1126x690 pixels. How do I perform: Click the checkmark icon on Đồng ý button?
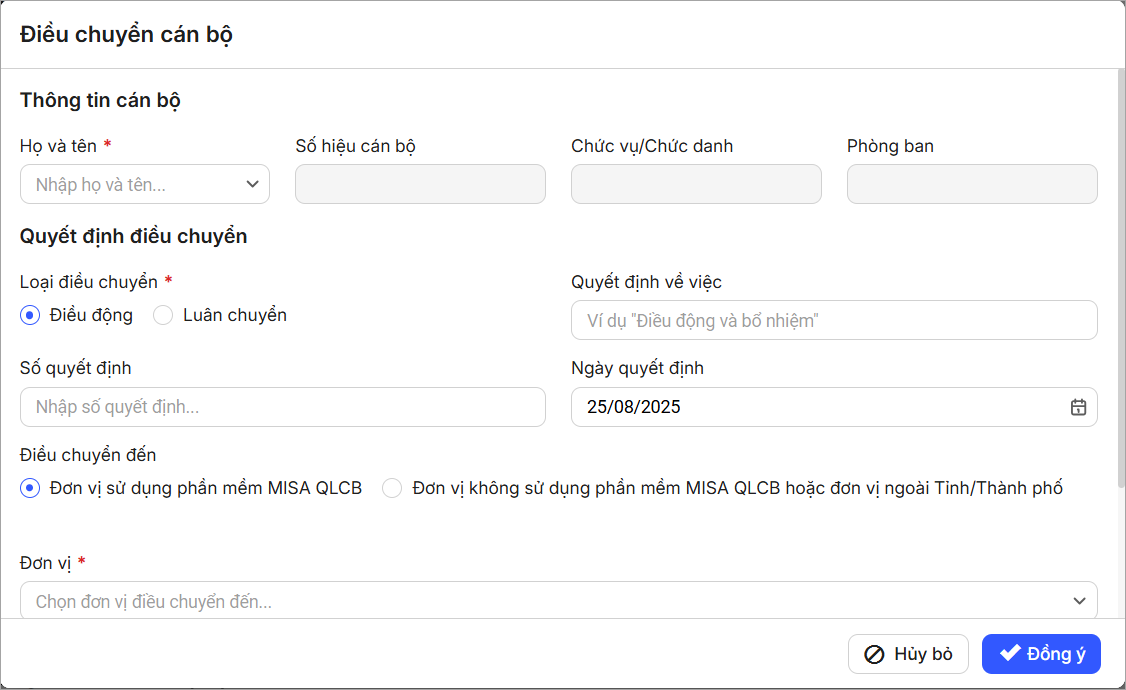[x=1010, y=654]
